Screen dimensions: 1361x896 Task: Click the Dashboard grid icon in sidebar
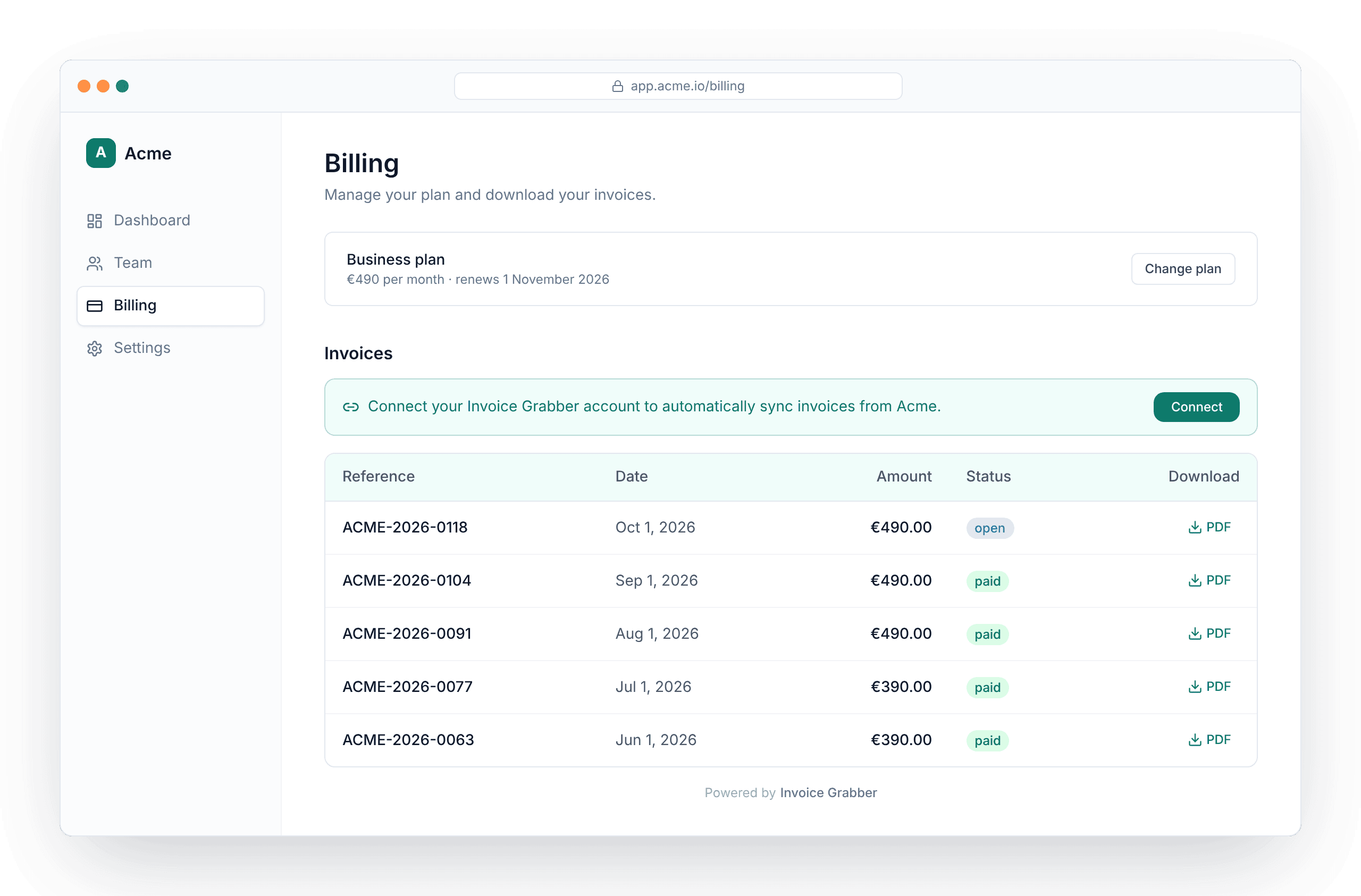(x=94, y=221)
